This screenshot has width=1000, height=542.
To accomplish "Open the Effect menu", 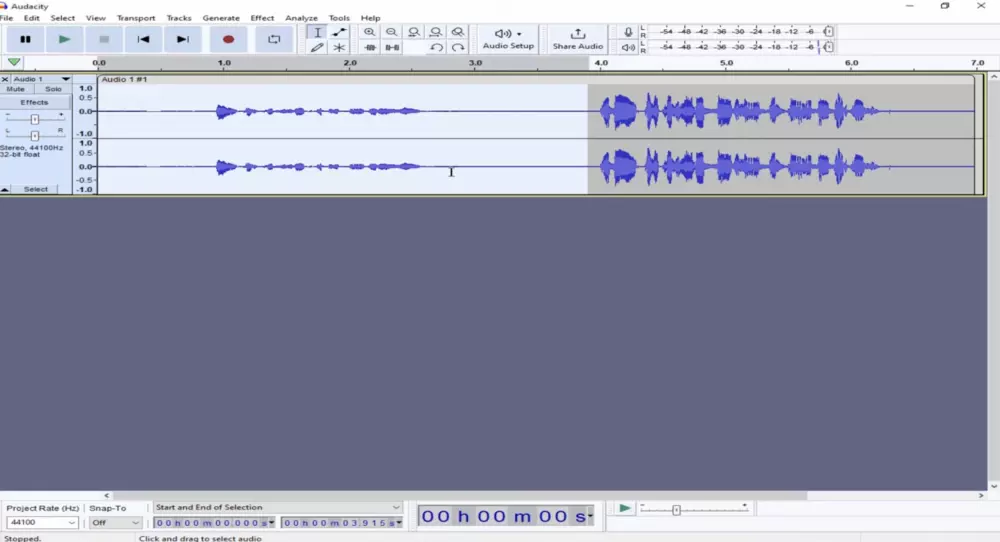I will 262,18.
